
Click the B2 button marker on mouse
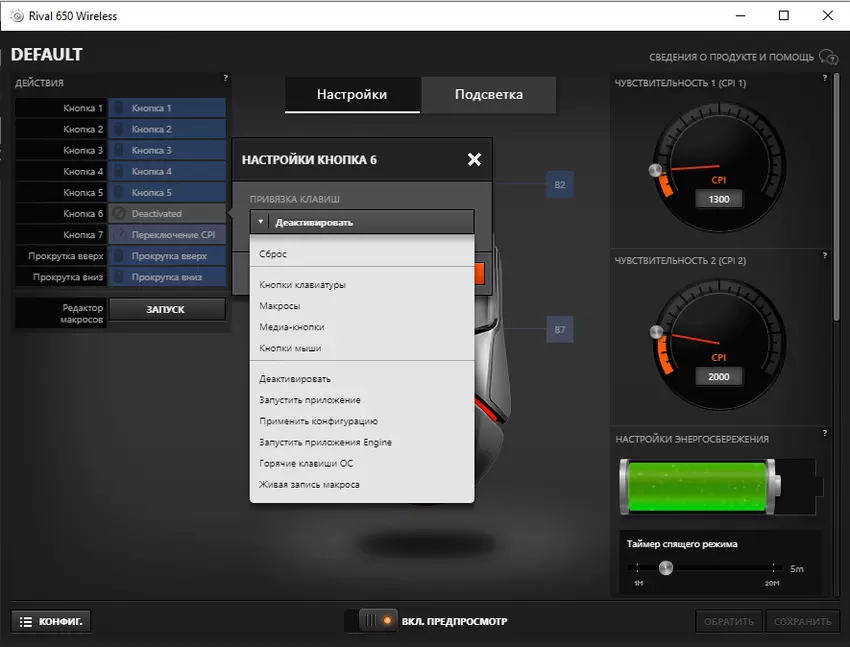(x=560, y=185)
